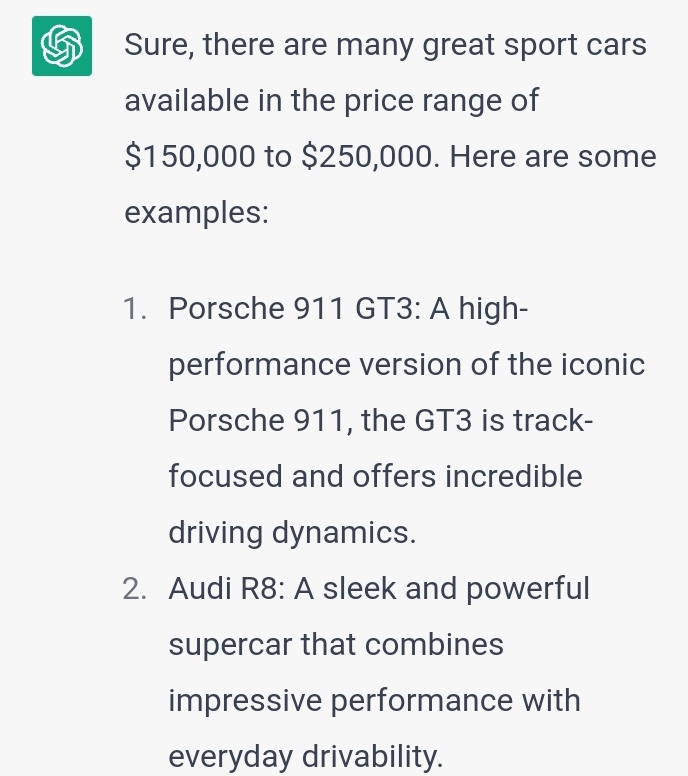Screen dimensions: 688x776
Task: Click the list number 1 marker
Action: [x=138, y=309]
